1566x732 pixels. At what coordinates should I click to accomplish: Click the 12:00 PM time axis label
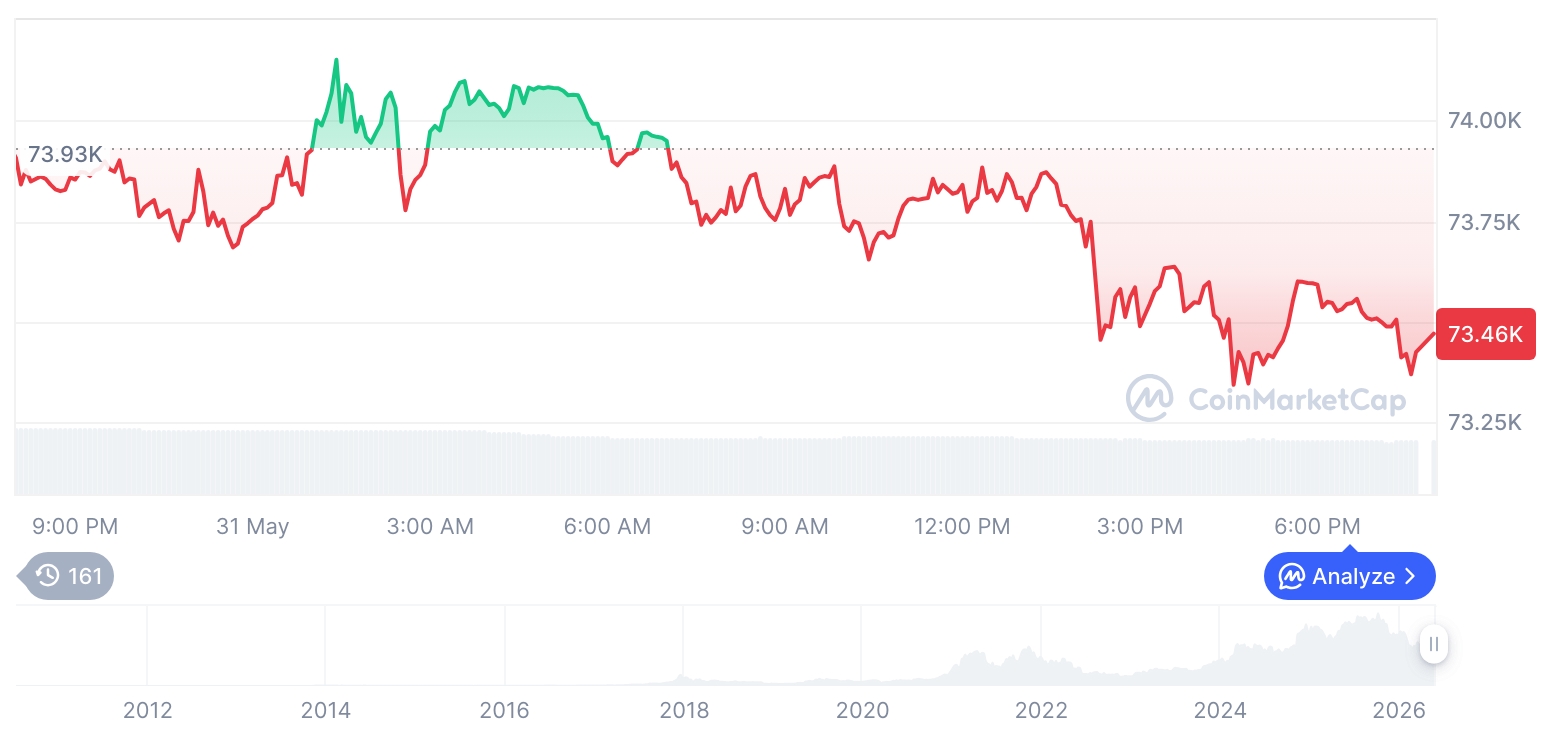[962, 526]
